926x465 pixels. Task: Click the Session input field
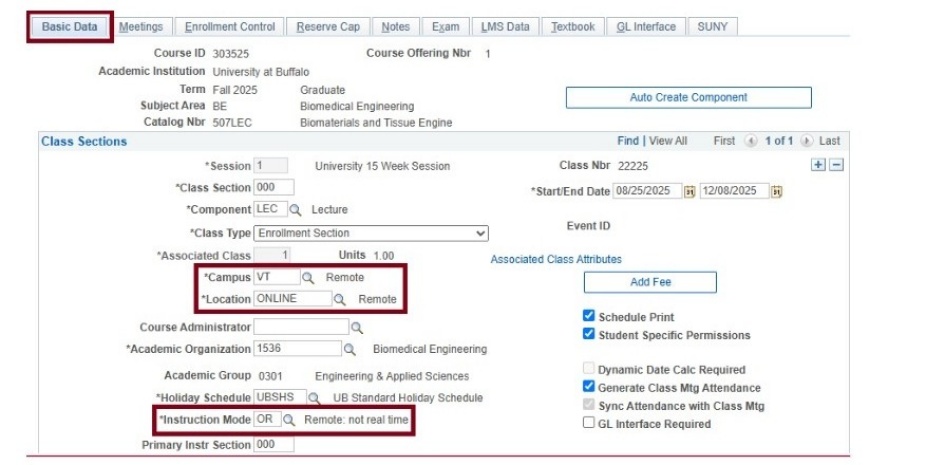270,165
